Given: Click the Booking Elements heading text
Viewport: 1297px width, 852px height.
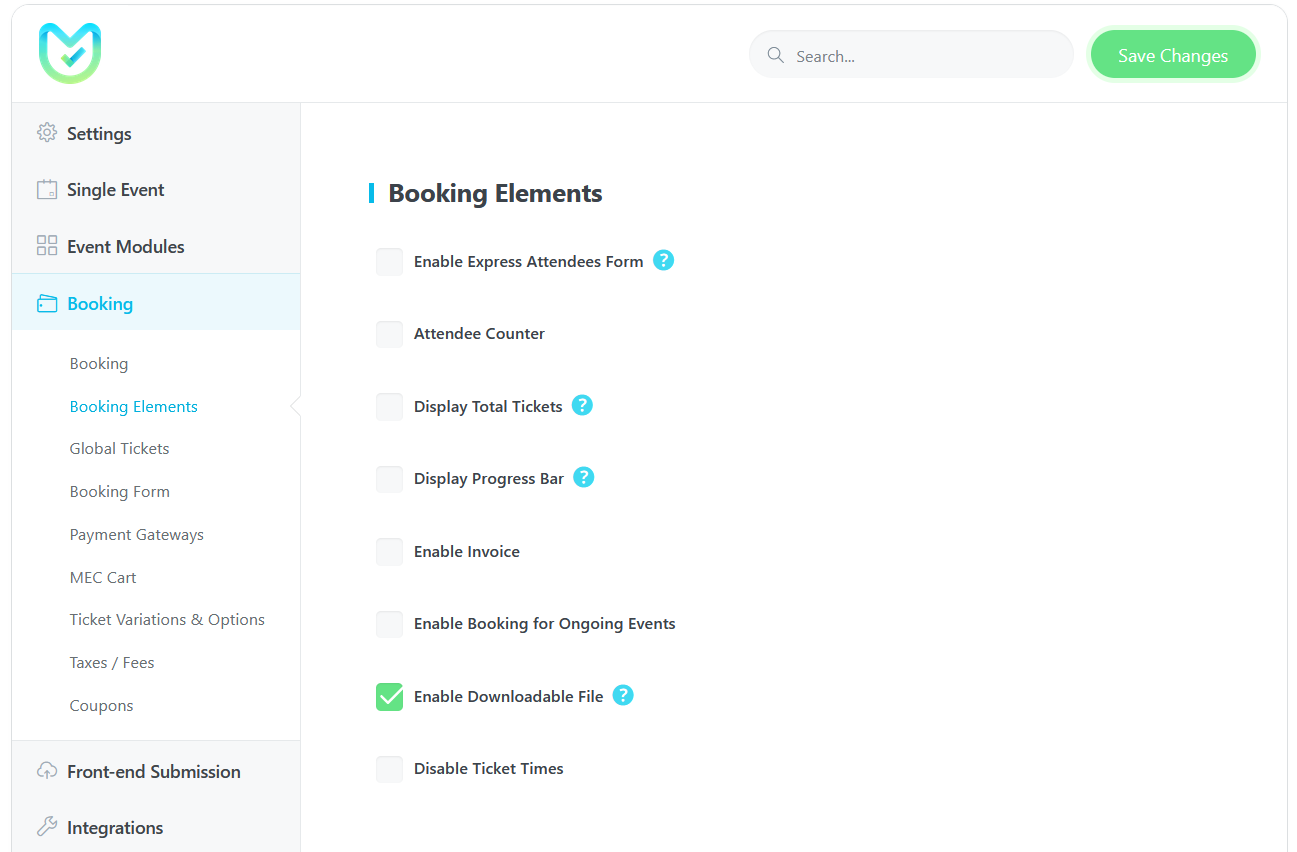Looking at the screenshot, I should [x=495, y=193].
